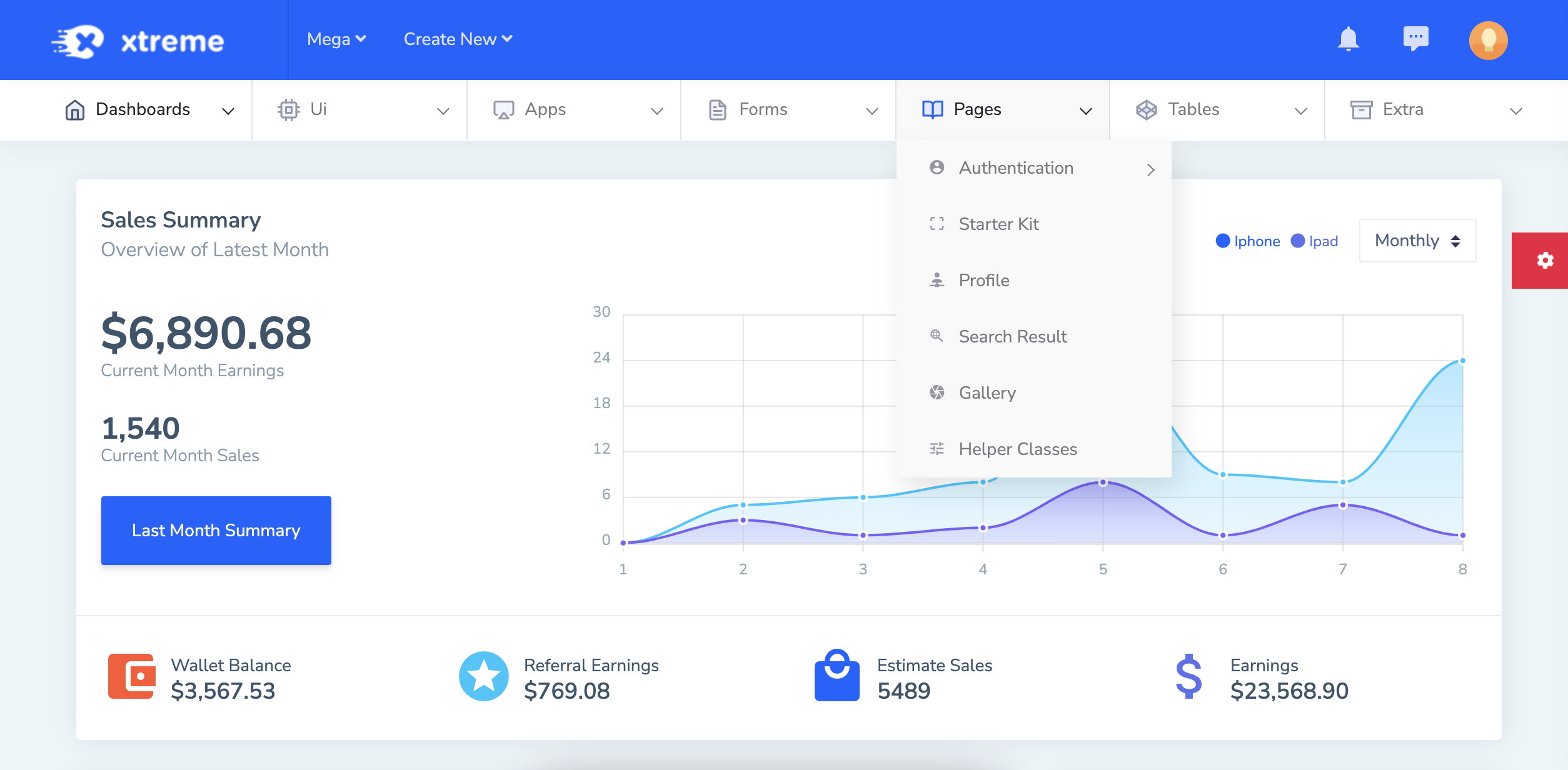Toggle the Iphone series in legend

1248,241
